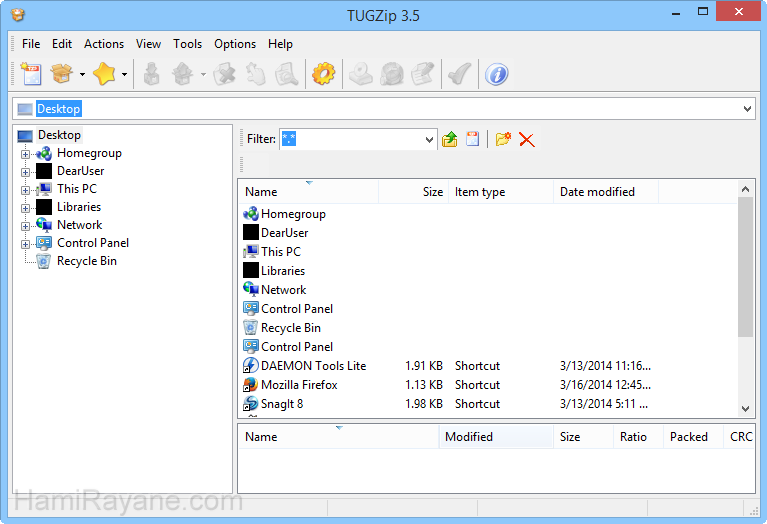Expand the Network tree node
Screen dimensions: 767x524
coord(25,226)
